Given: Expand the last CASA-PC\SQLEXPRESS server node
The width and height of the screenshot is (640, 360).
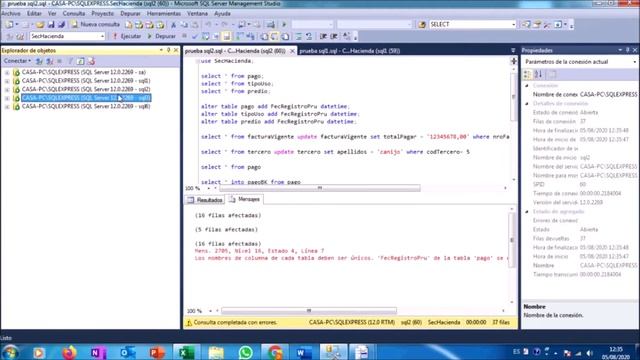Looking at the screenshot, I should point(7,107).
